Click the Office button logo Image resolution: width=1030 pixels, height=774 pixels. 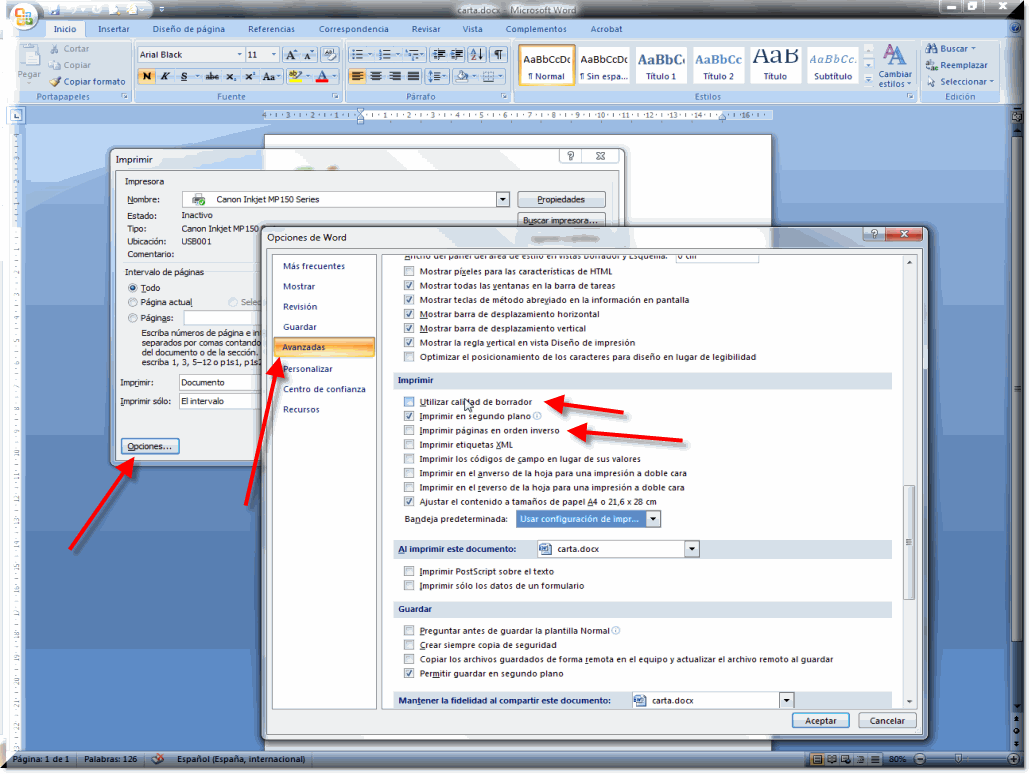pyautogui.click(x=24, y=17)
